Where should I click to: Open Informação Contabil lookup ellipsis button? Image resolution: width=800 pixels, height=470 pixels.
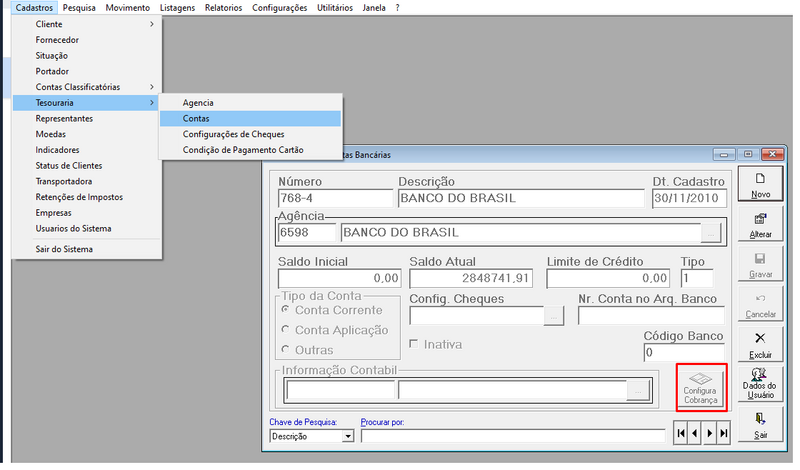click(x=638, y=391)
